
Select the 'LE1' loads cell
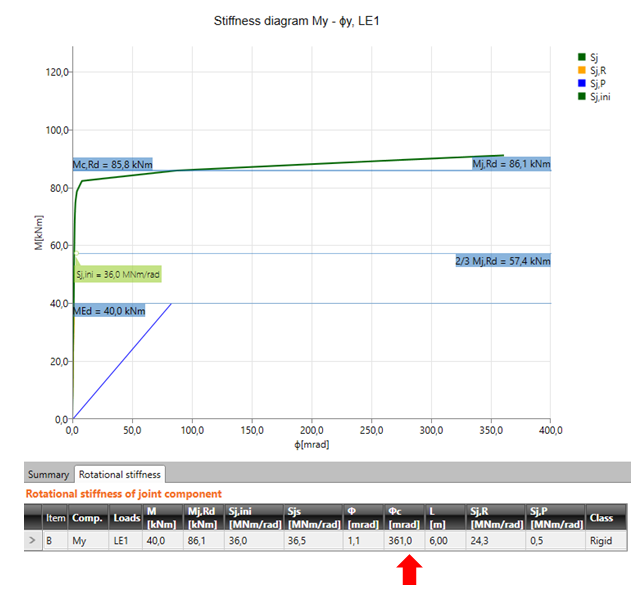click(x=127, y=541)
